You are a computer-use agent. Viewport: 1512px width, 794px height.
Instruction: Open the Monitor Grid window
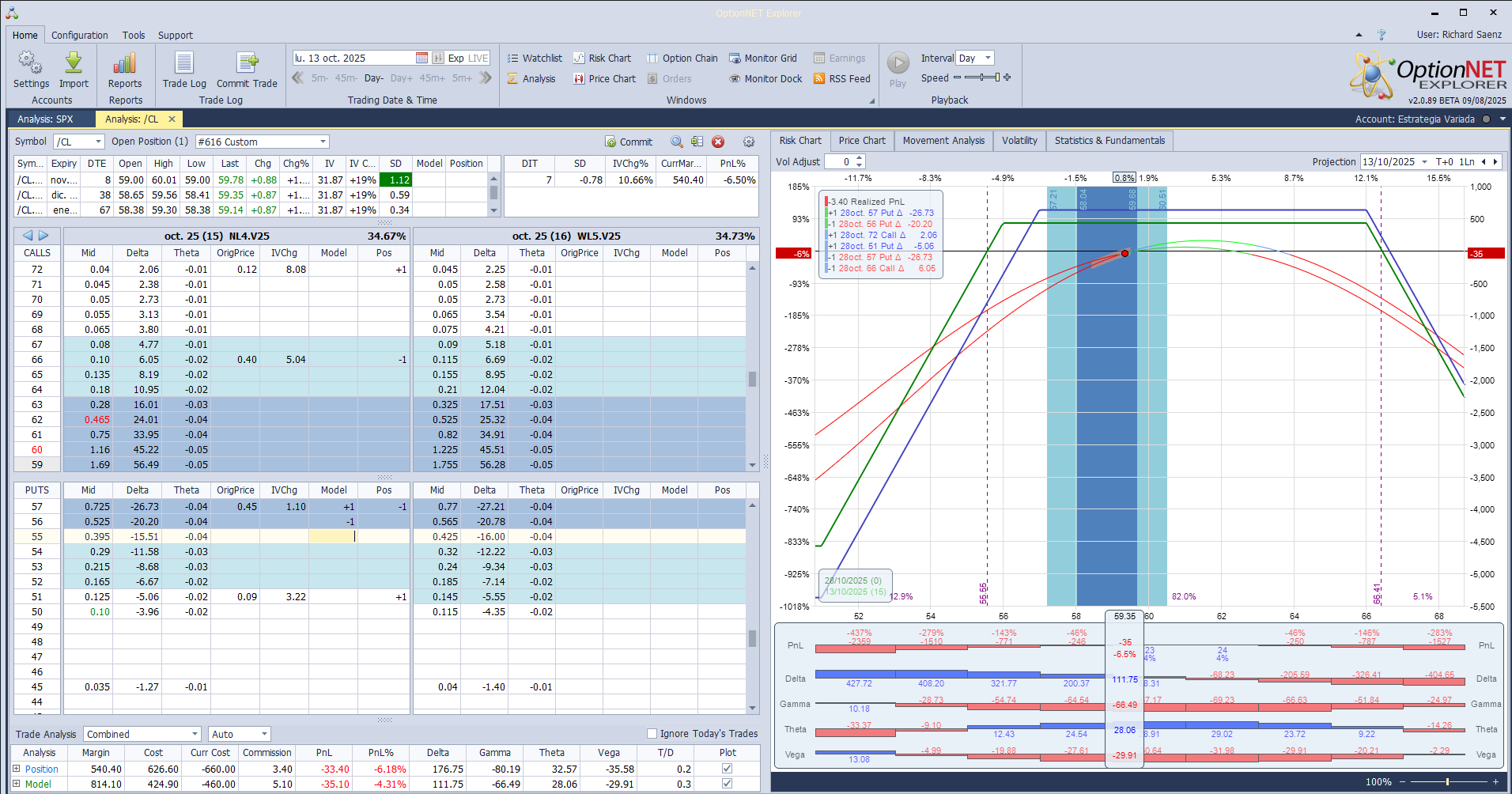point(763,58)
